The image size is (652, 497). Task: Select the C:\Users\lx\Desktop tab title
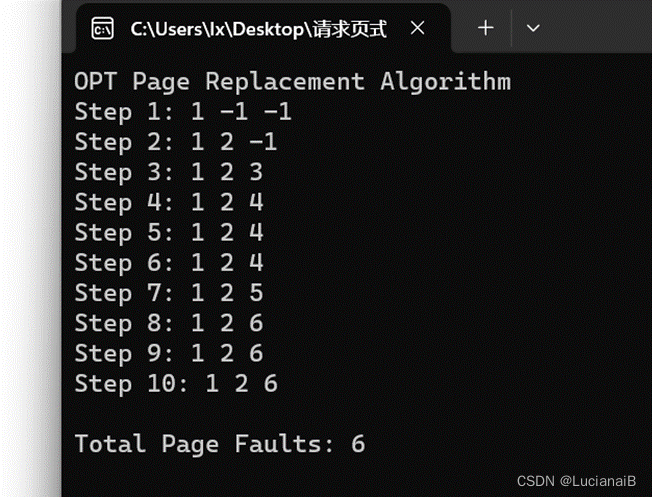(x=259, y=30)
